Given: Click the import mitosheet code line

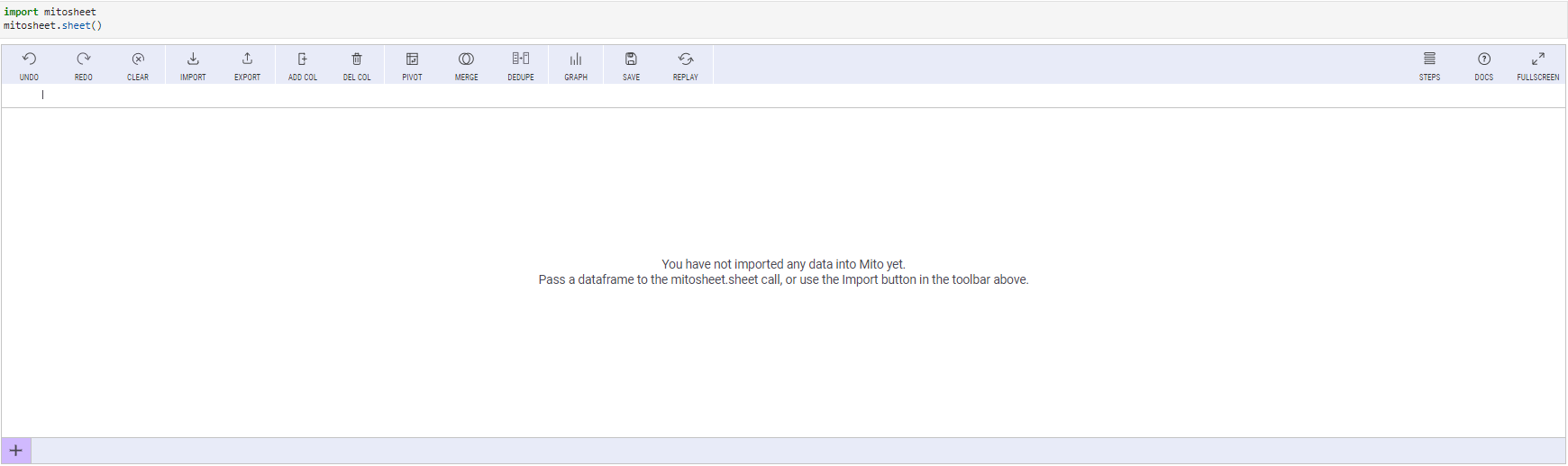Looking at the screenshot, I should pyautogui.click(x=50, y=12).
